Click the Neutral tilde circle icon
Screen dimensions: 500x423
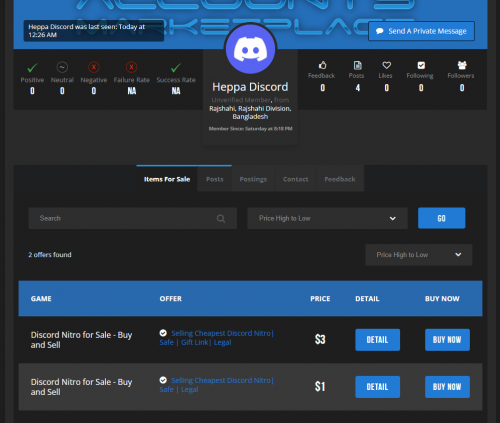tap(62, 67)
